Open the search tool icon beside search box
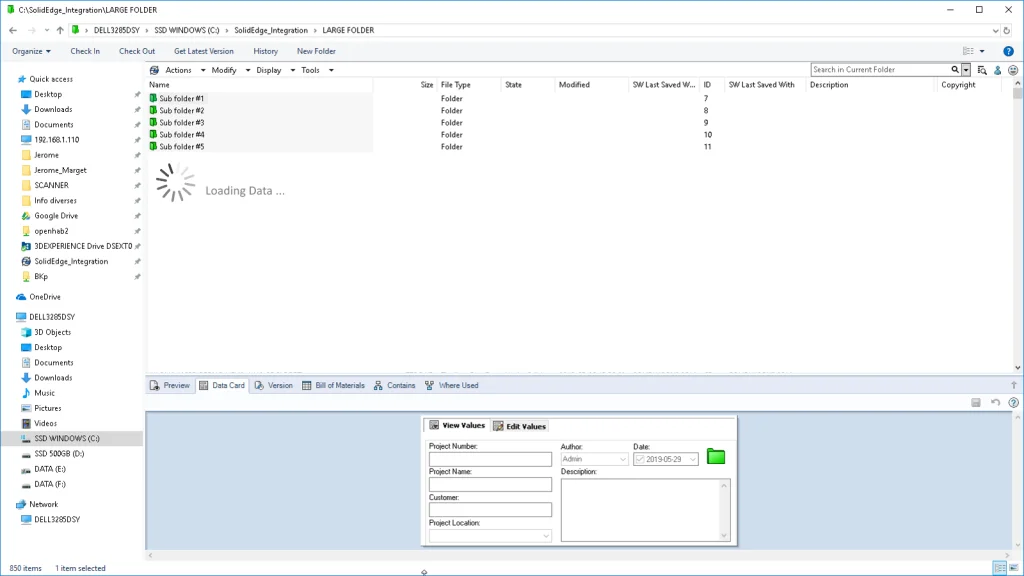Viewport: 1024px width, 576px height. click(x=983, y=70)
